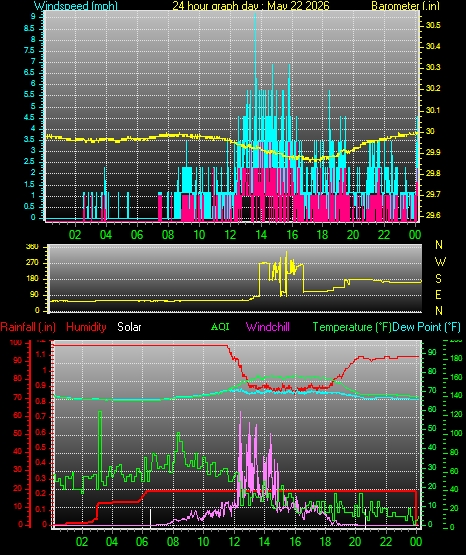The image size is (466, 555).
Task: Click the Windspeed (mph) axis title
Action: pyautogui.click(x=76, y=6)
